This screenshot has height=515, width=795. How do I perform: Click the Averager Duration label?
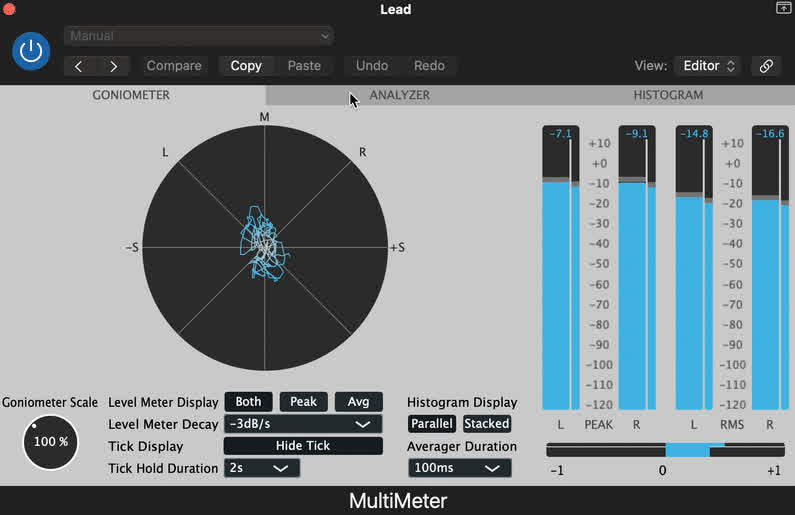tap(462, 447)
